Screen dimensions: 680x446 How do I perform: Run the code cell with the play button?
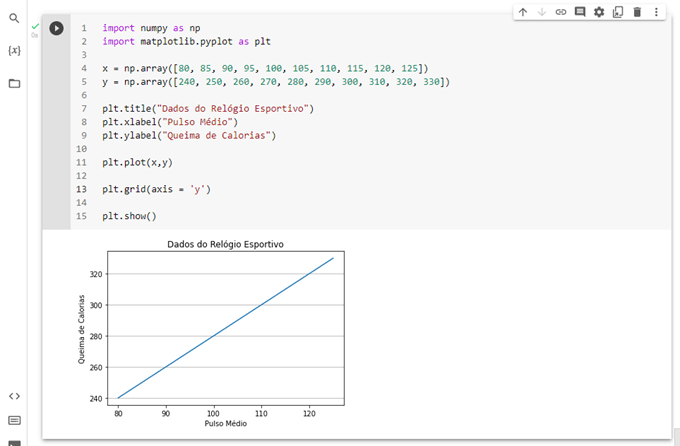point(56,28)
